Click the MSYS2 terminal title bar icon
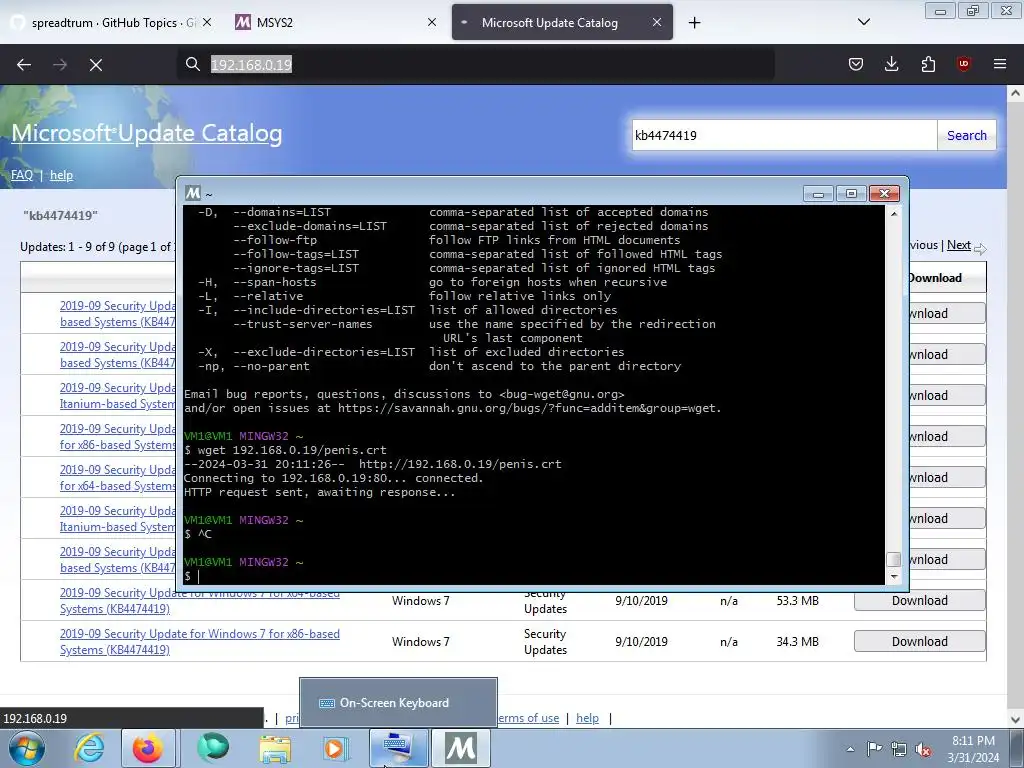1024x768 pixels. (193, 193)
